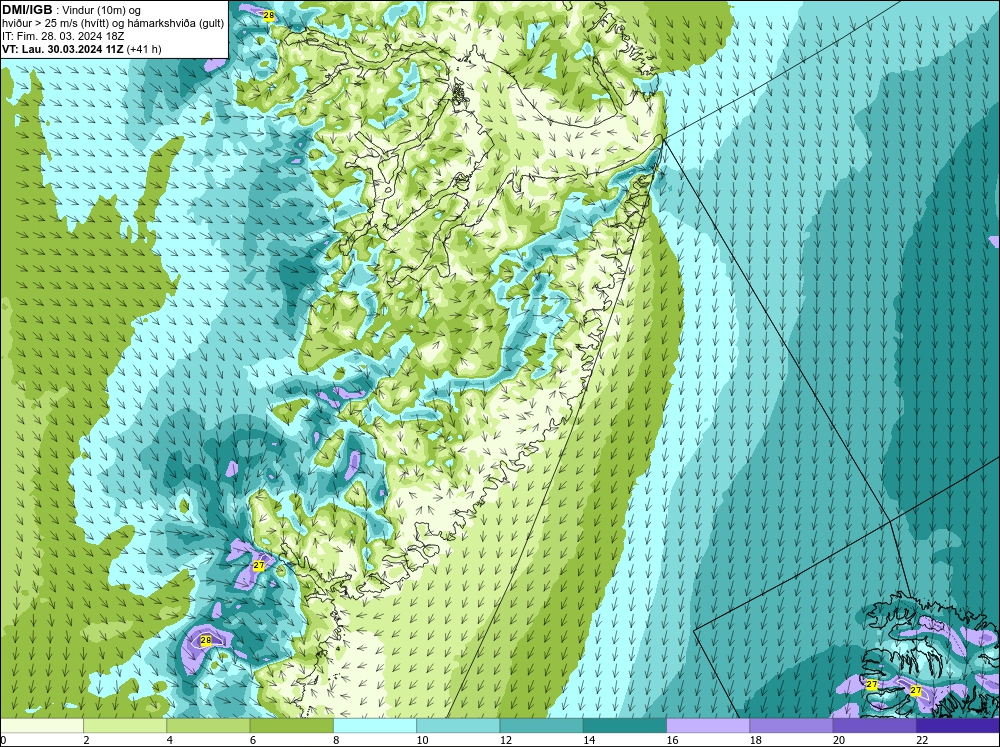
Task: Click the 'hviður > 25 m/s (hvítt)' description line
Action: (x=112, y=23)
